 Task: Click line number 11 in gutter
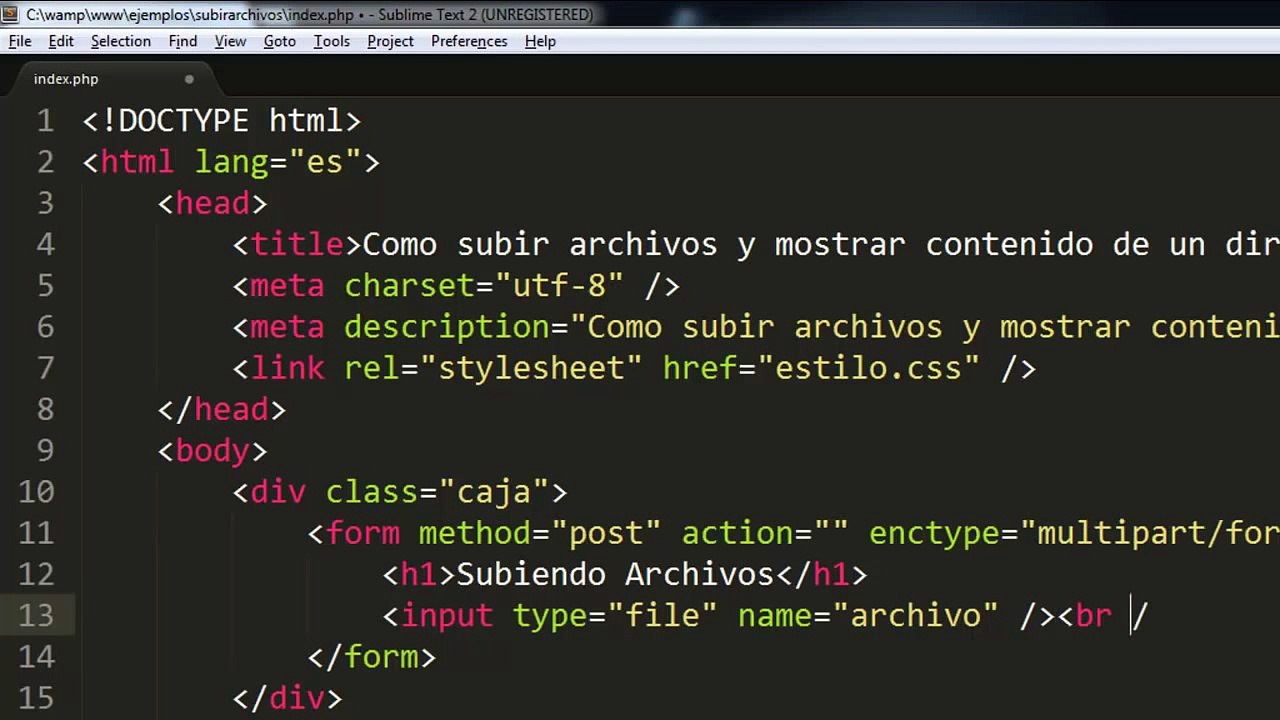pyautogui.click(x=37, y=533)
